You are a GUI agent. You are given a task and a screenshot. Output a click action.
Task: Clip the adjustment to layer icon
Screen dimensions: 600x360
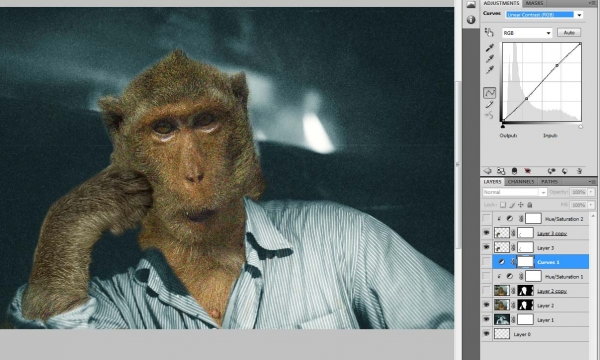point(514,171)
